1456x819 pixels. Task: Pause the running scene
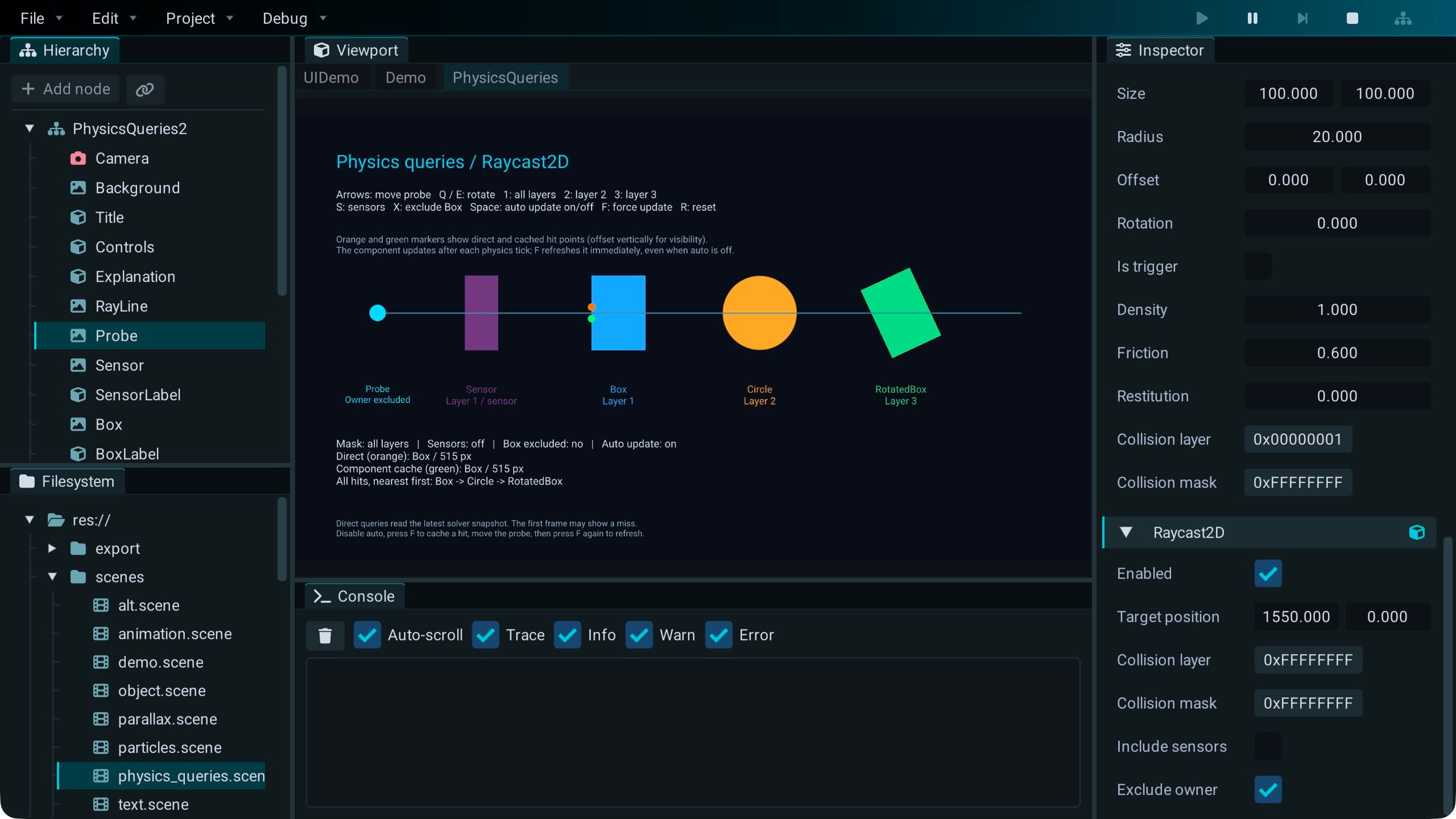click(x=1252, y=18)
